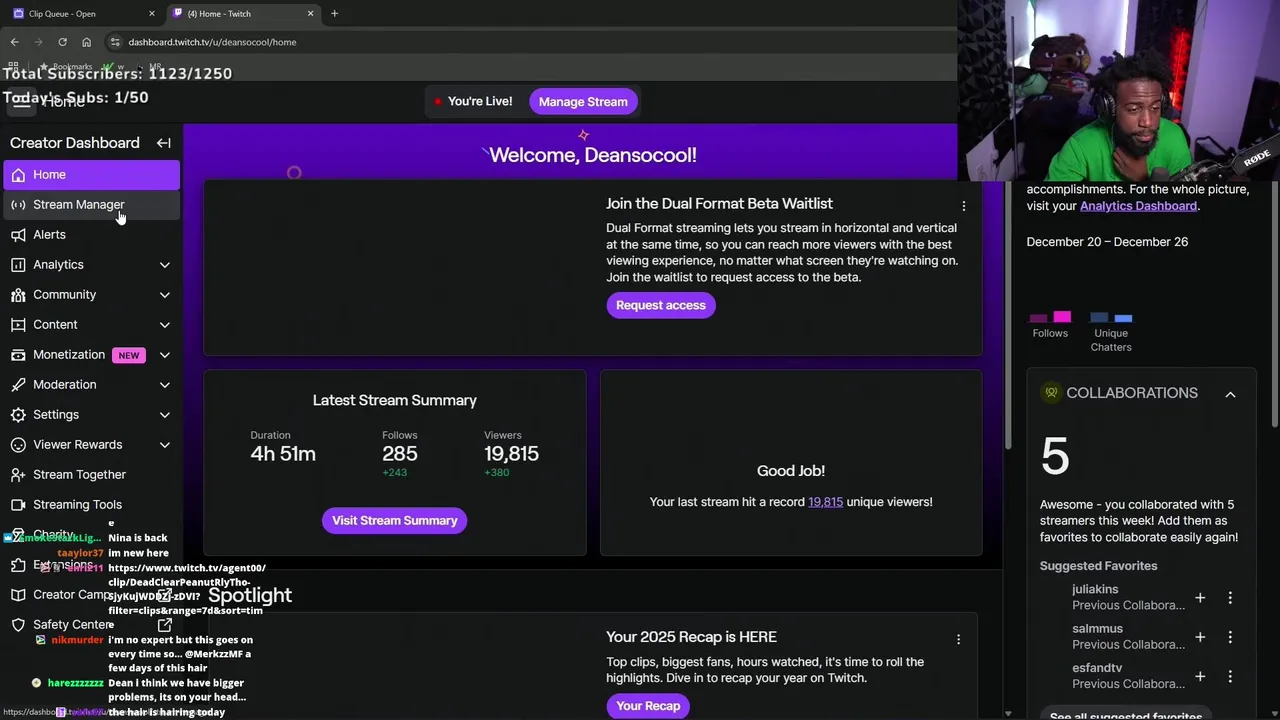
Task: Click the Home house icon in sidebar
Action: point(18,175)
